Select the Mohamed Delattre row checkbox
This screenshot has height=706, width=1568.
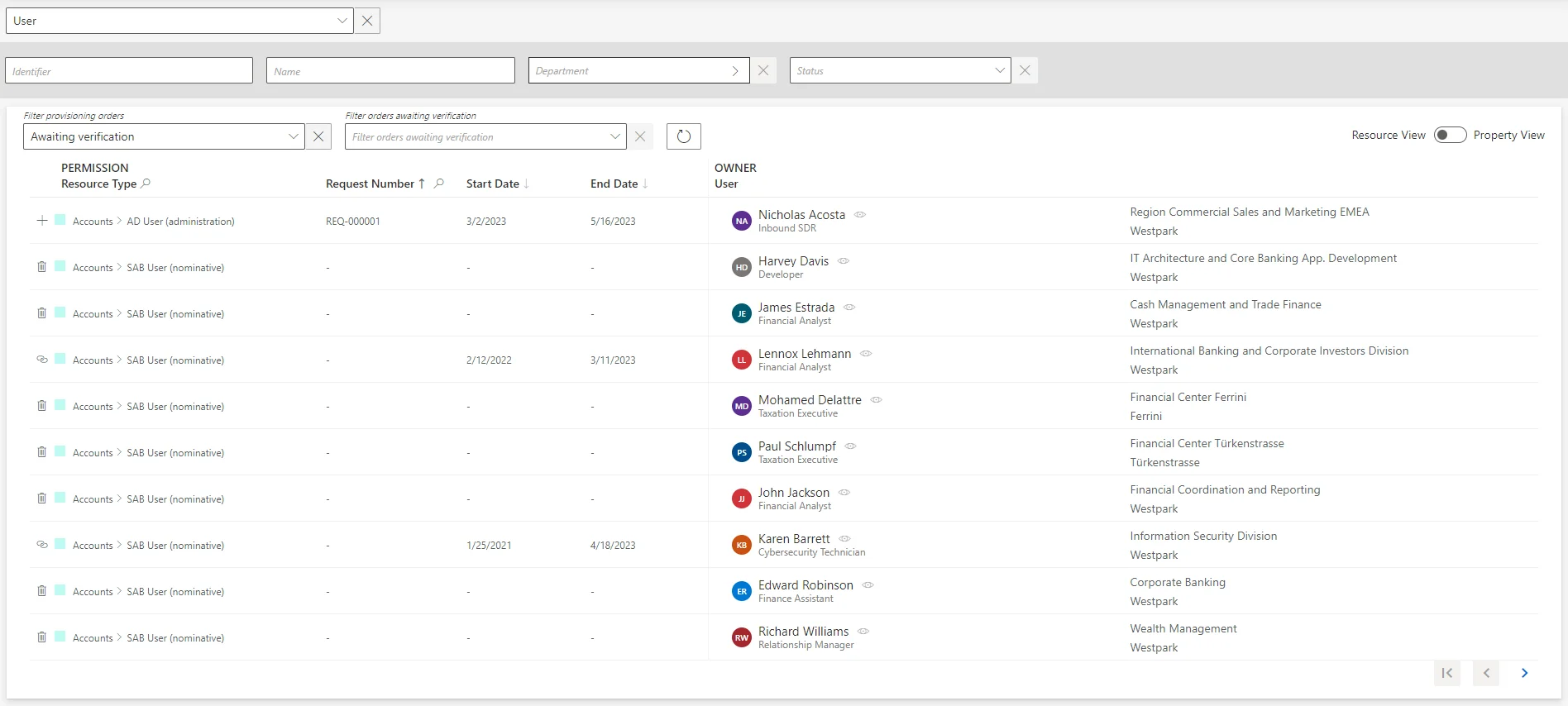[60, 404]
